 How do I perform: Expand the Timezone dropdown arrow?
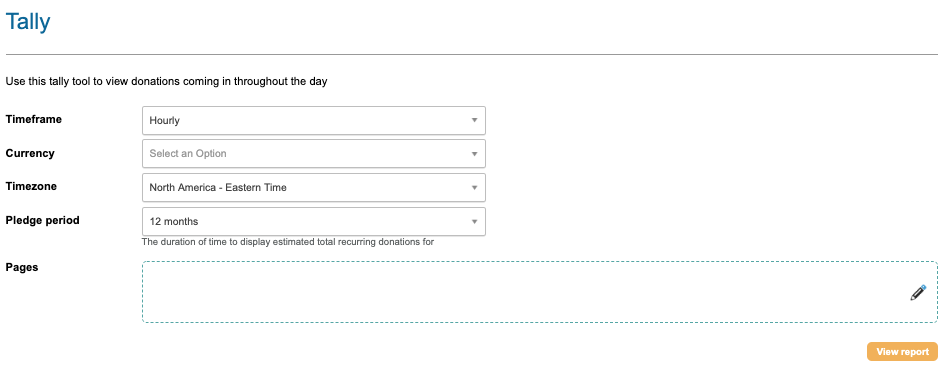[x=474, y=188]
